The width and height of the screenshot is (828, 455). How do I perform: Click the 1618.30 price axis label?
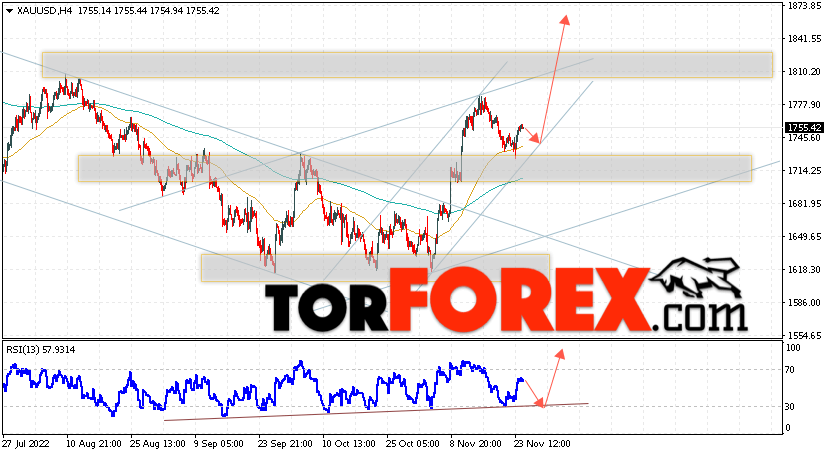coord(804,269)
